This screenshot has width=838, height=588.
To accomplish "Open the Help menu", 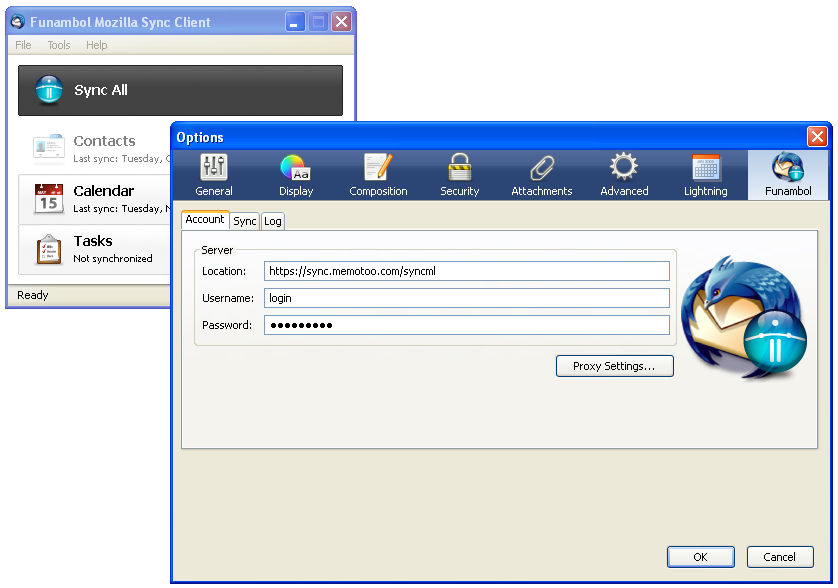I will click(x=97, y=45).
